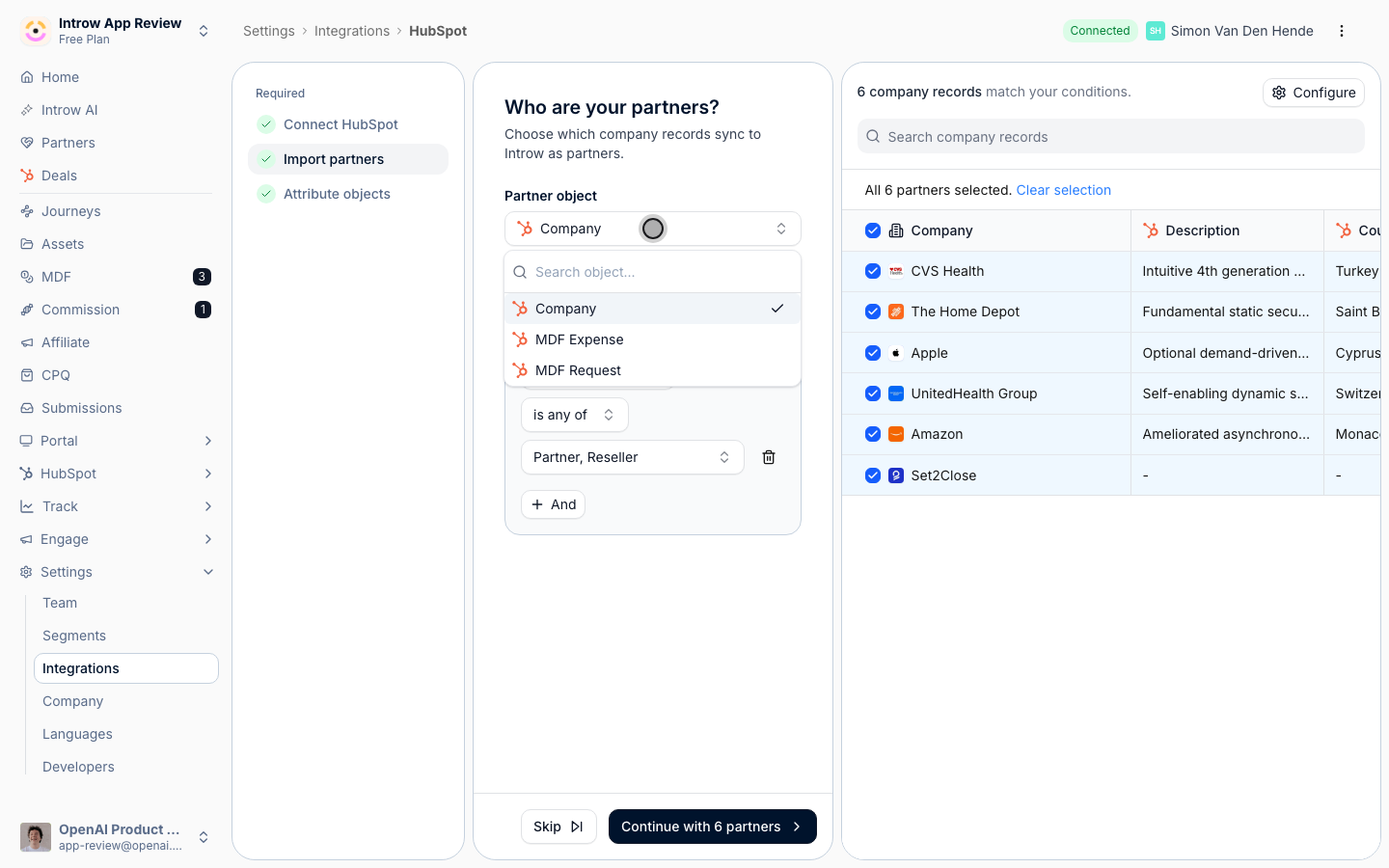Collapse the Partner object Company dropdown
Image resolution: width=1389 pixels, height=868 pixels.
coord(653,229)
